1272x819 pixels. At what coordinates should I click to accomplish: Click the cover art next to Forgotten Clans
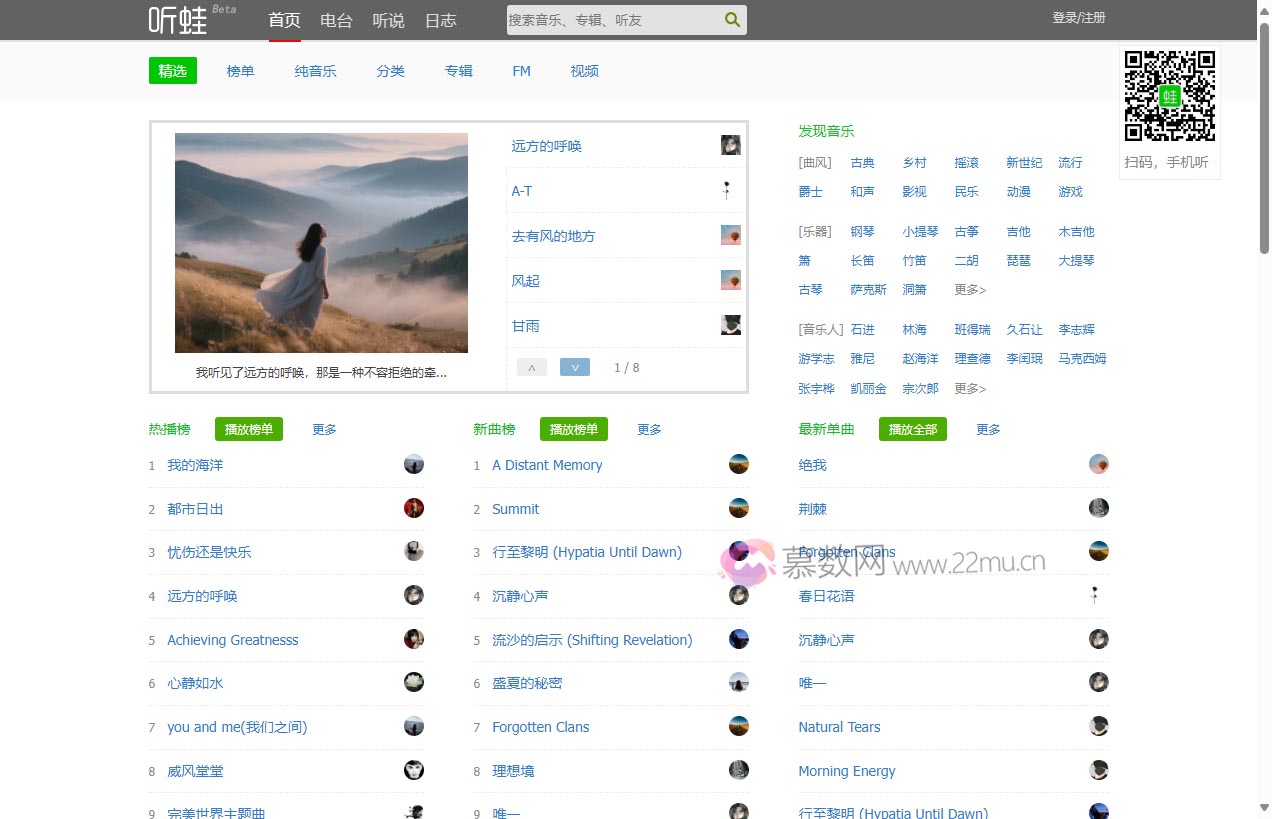pos(738,726)
